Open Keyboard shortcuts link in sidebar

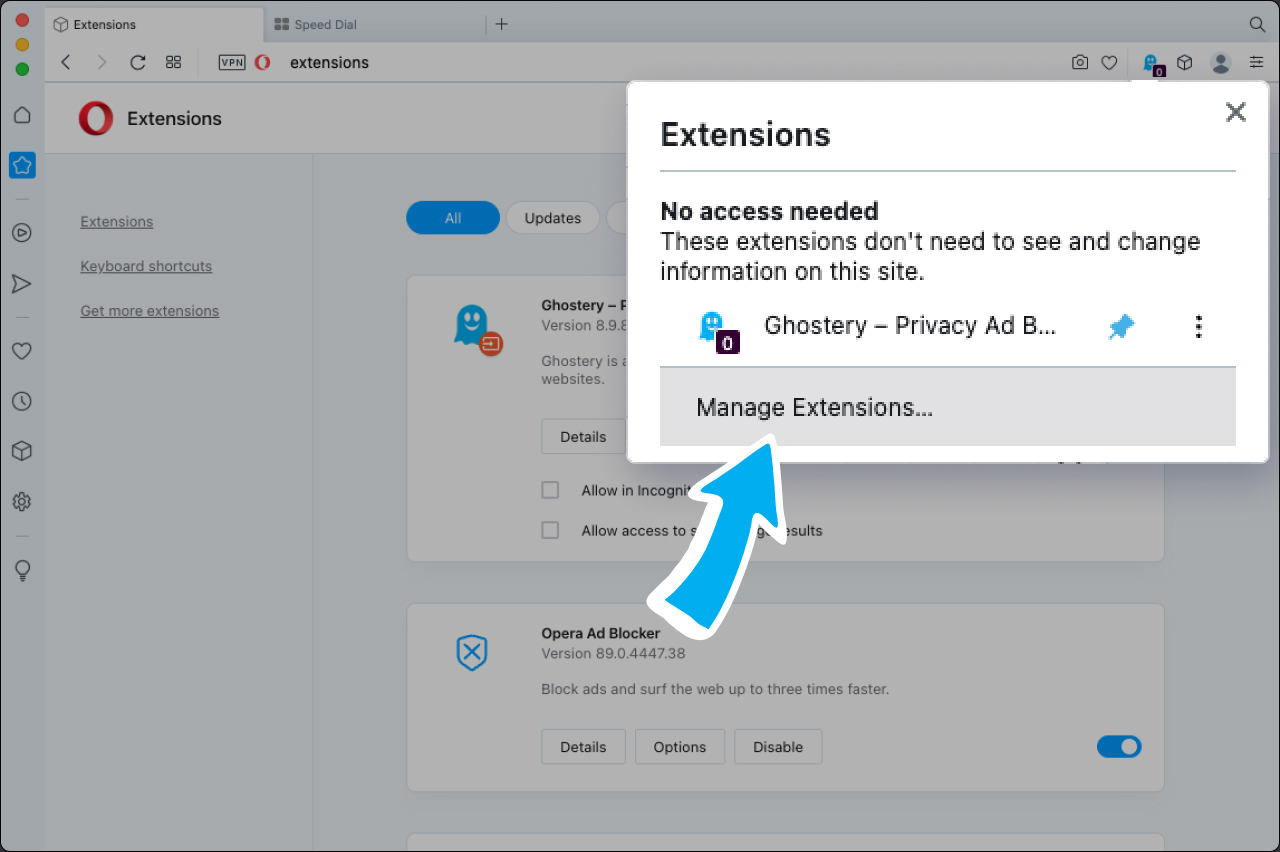(146, 266)
